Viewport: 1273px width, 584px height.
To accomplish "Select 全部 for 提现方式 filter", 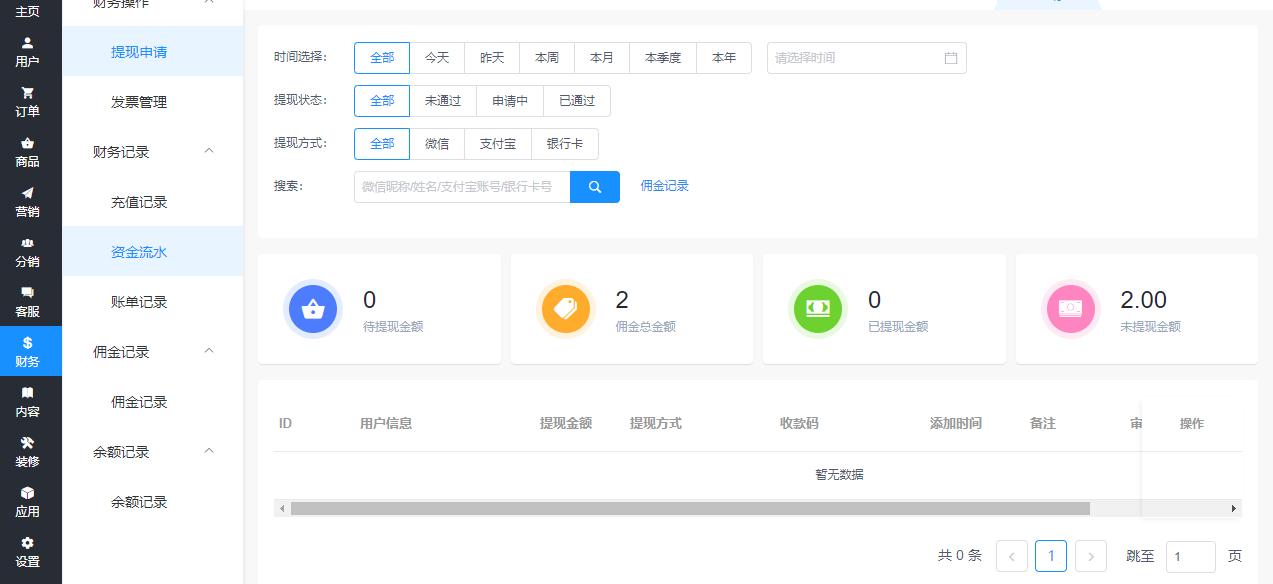I will point(382,144).
